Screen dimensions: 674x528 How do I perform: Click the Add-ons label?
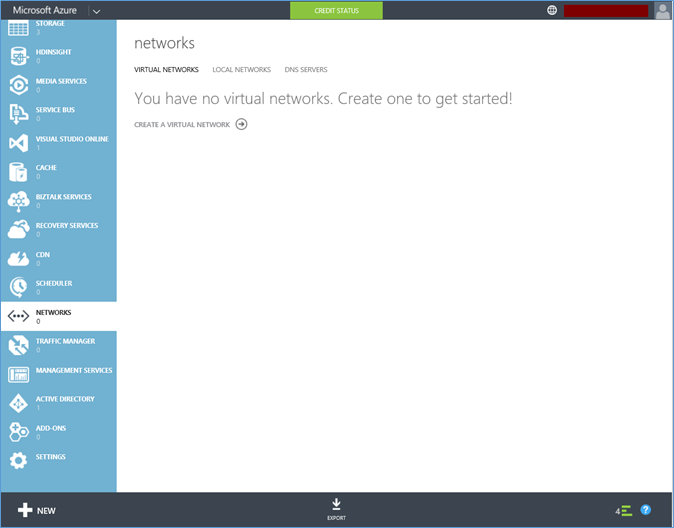pos(51,428)
